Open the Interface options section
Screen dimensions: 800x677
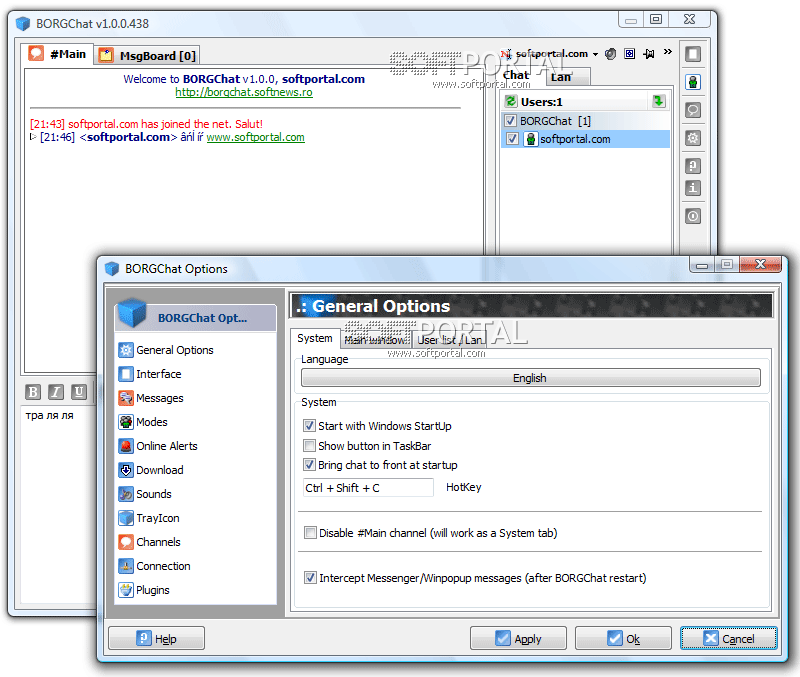(150, 374)
